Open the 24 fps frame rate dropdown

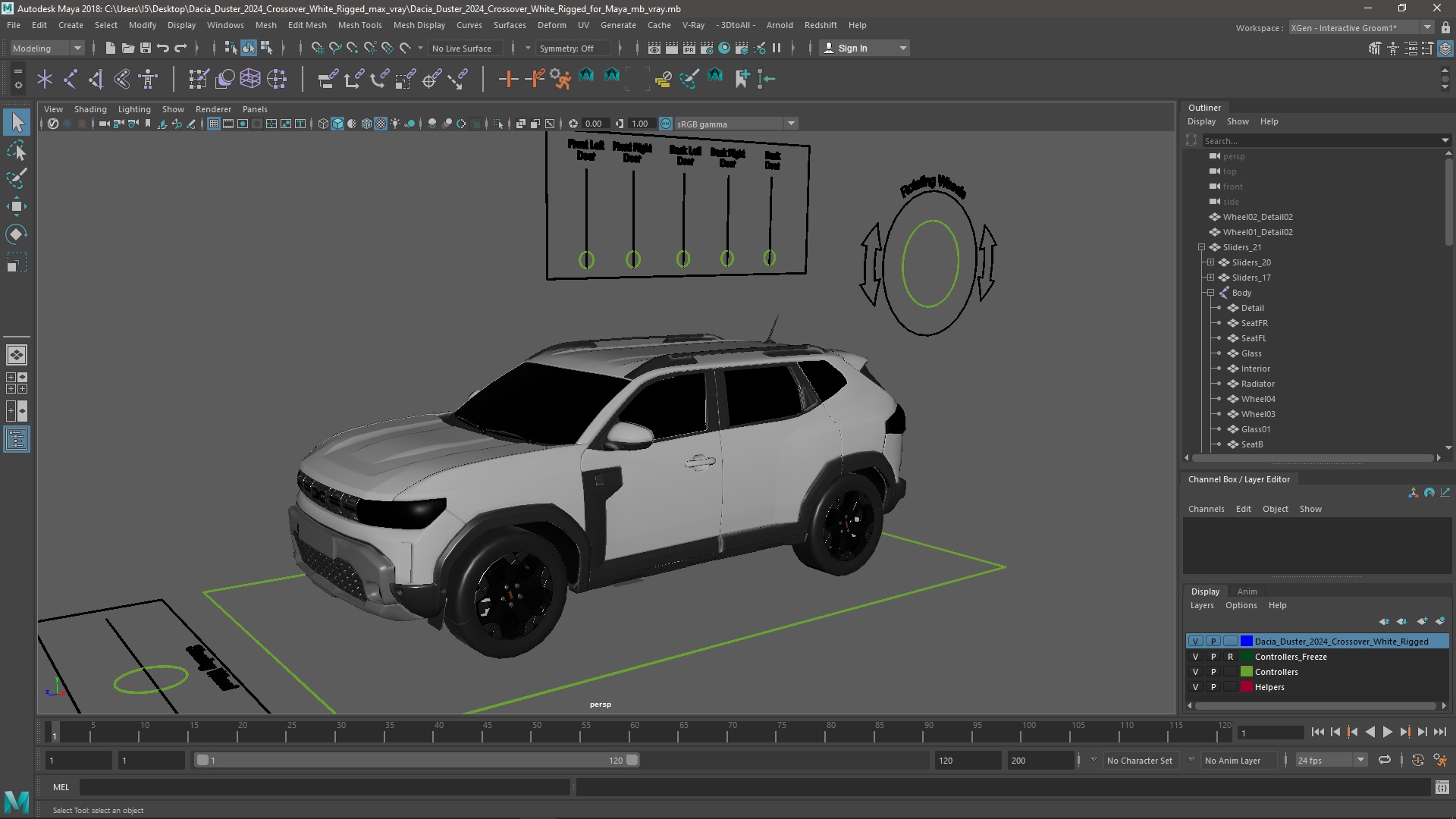click(x=1331, y=760)
